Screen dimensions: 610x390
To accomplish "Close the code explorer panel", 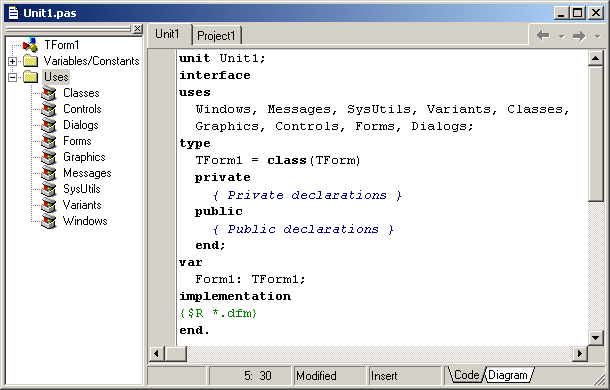I will [x=138, y=29].
